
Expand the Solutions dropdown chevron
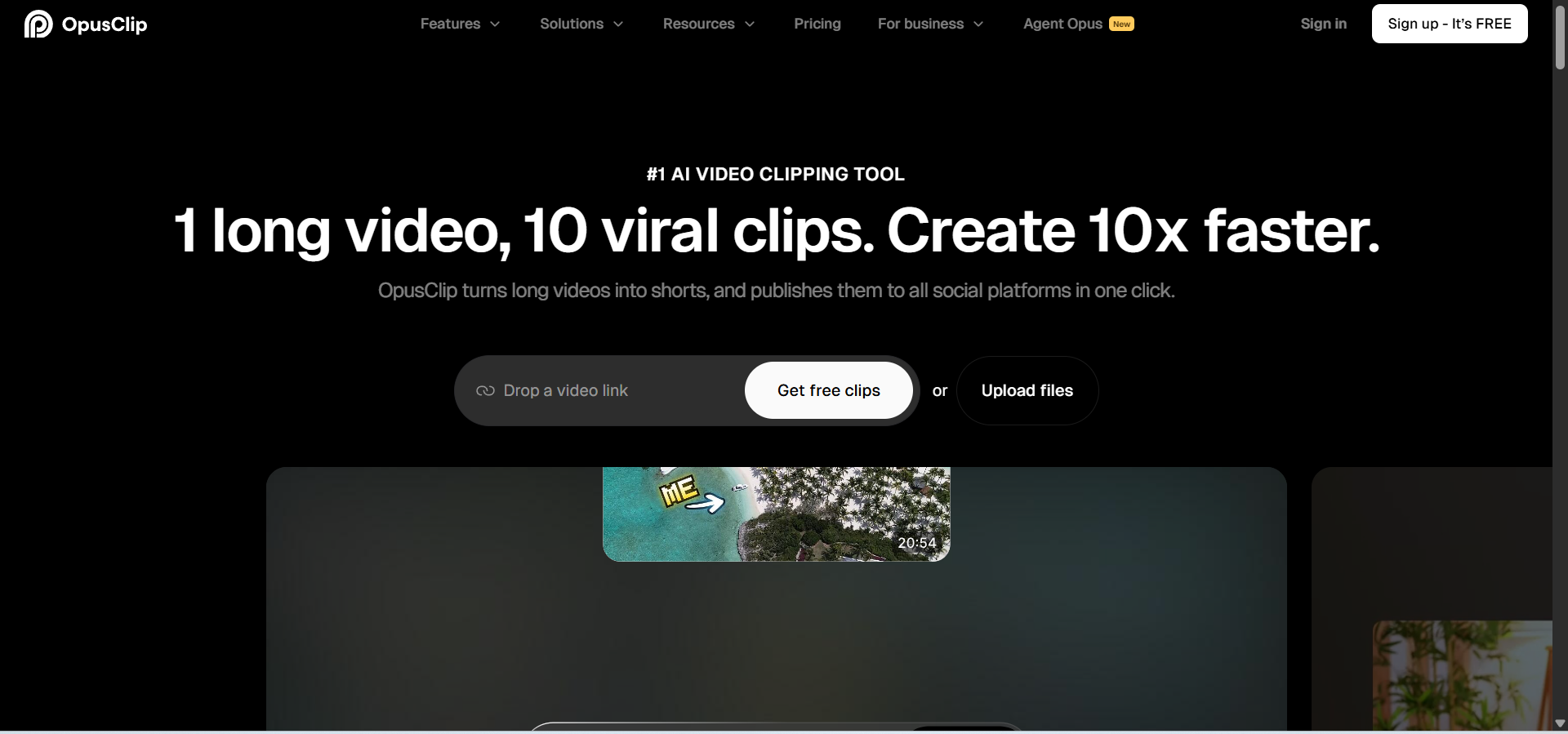click(x=618, y=24)
